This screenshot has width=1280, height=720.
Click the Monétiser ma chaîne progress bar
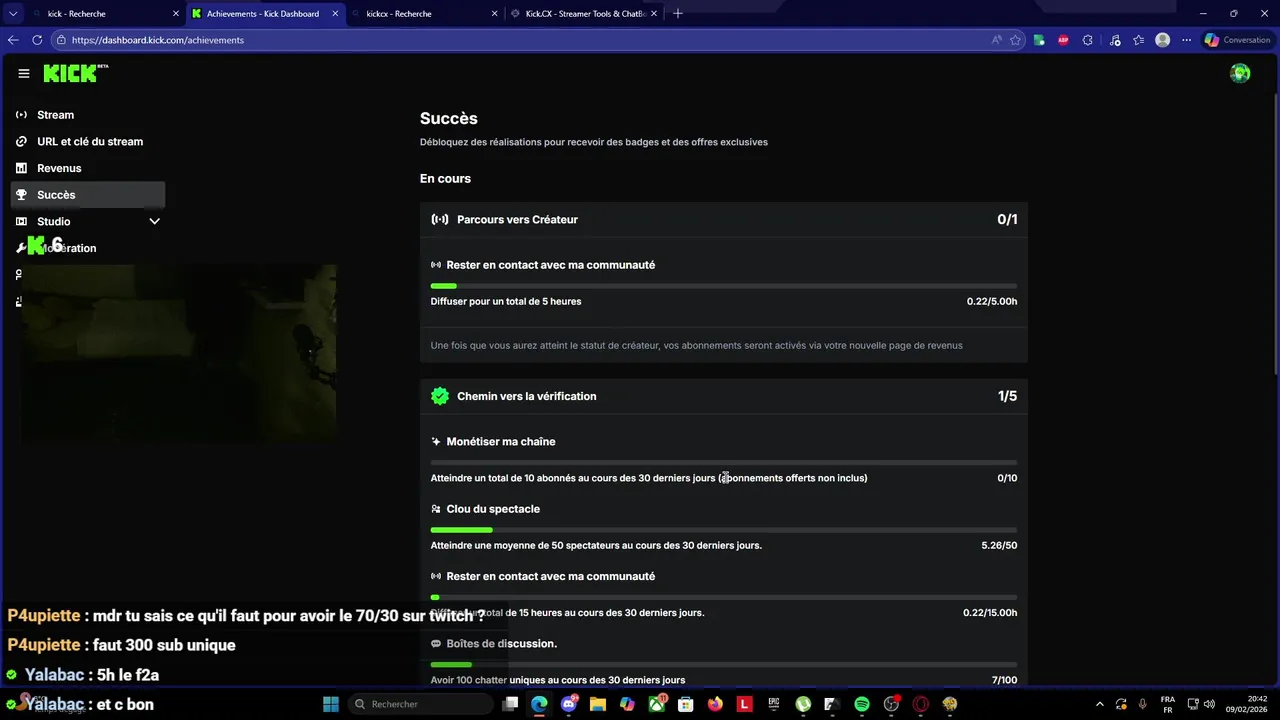(x=724, y=462)
